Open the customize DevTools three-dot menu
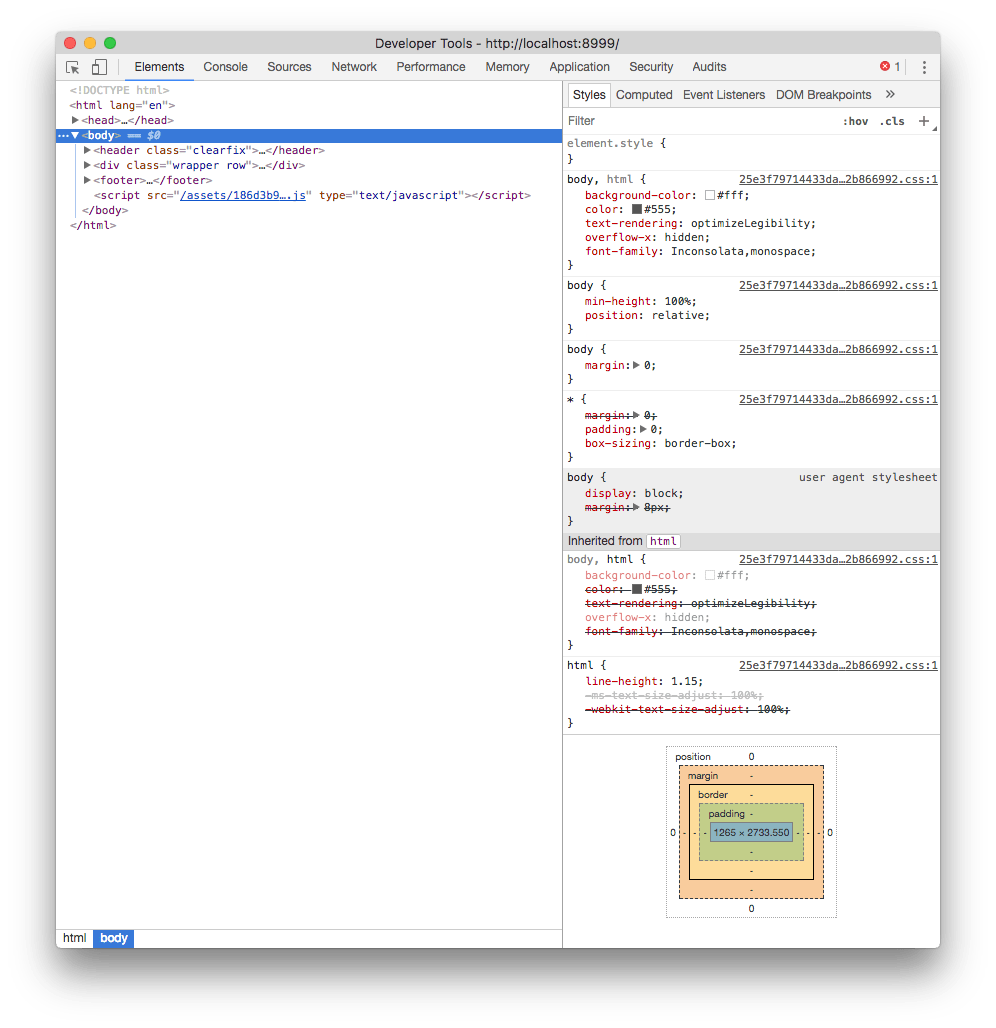Viewport: 996px width, 1028px height. pos(923,66)
